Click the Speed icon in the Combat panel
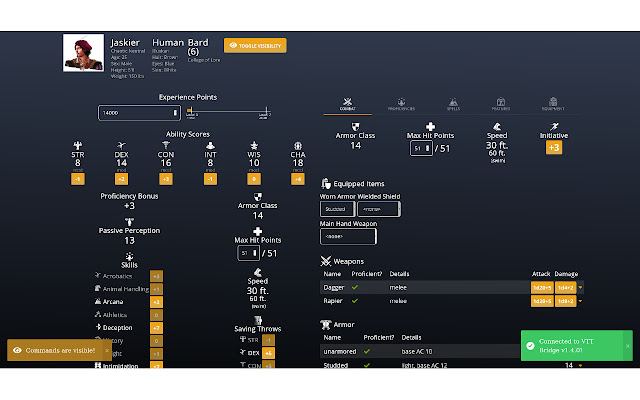This screenshot has width=640, height=400. point(497,127)
